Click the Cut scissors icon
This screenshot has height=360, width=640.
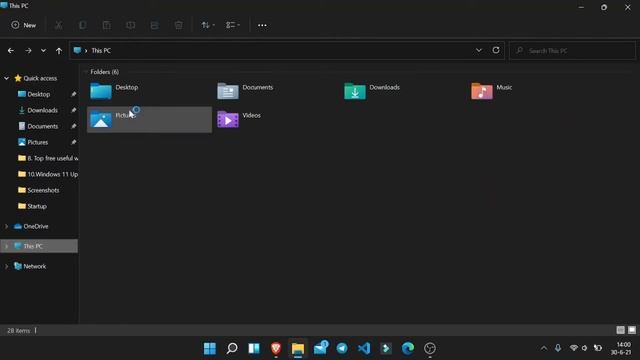click(58, 25)
